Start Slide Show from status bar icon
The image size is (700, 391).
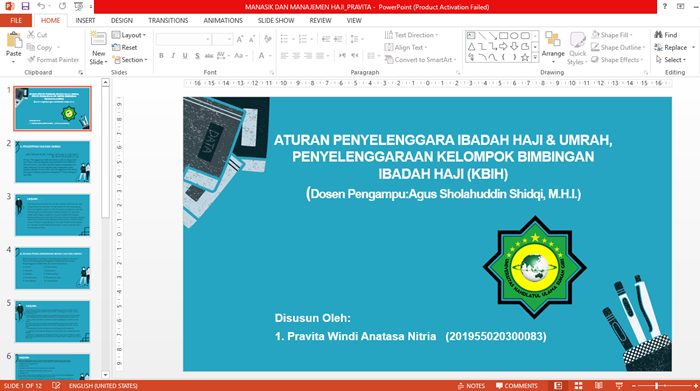click(619, 386)
